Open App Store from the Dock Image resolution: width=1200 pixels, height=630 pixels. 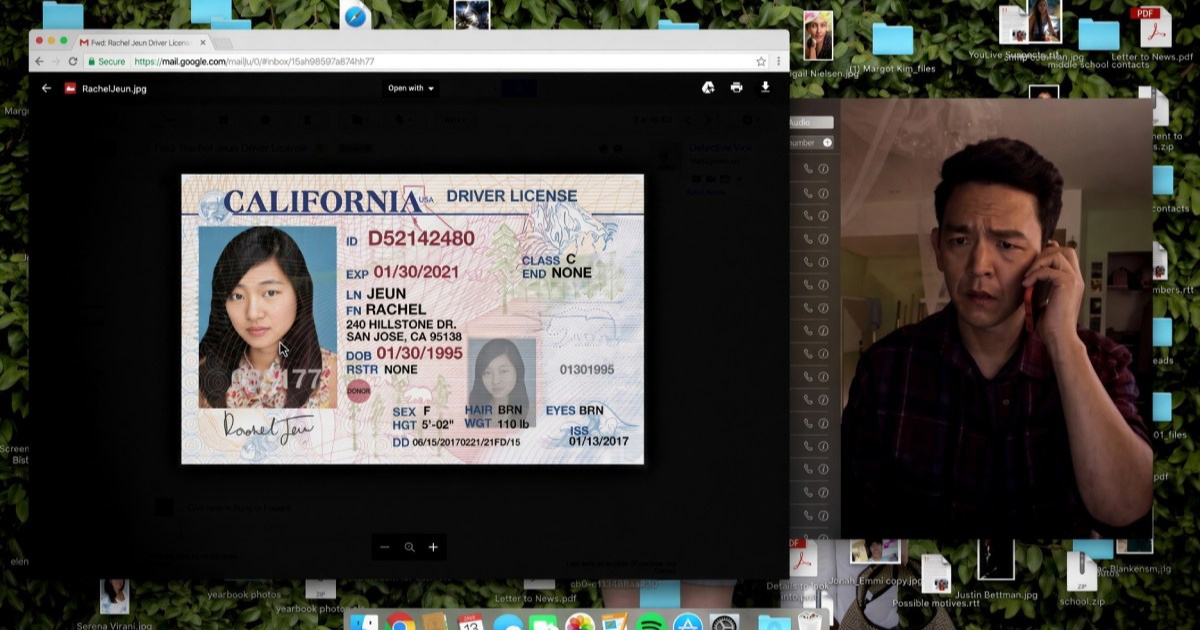tap(687, 623)
